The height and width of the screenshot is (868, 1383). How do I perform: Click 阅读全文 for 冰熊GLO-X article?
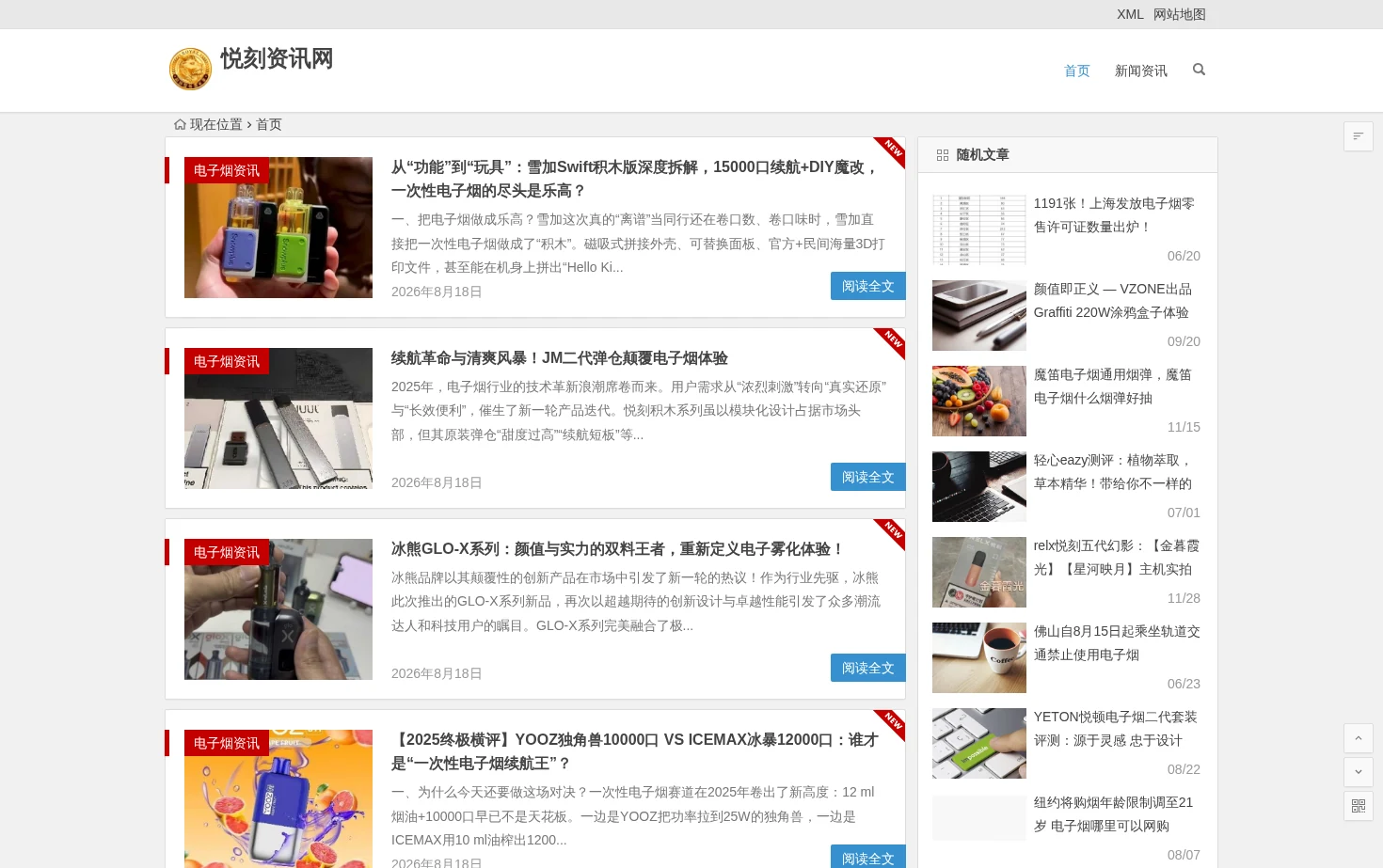(868, 668)
